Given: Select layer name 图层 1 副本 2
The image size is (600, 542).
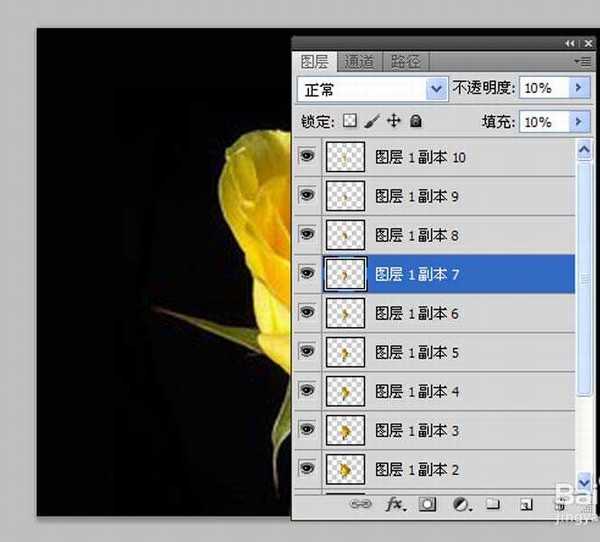Looking at the screenshot, I should [417, 470].
